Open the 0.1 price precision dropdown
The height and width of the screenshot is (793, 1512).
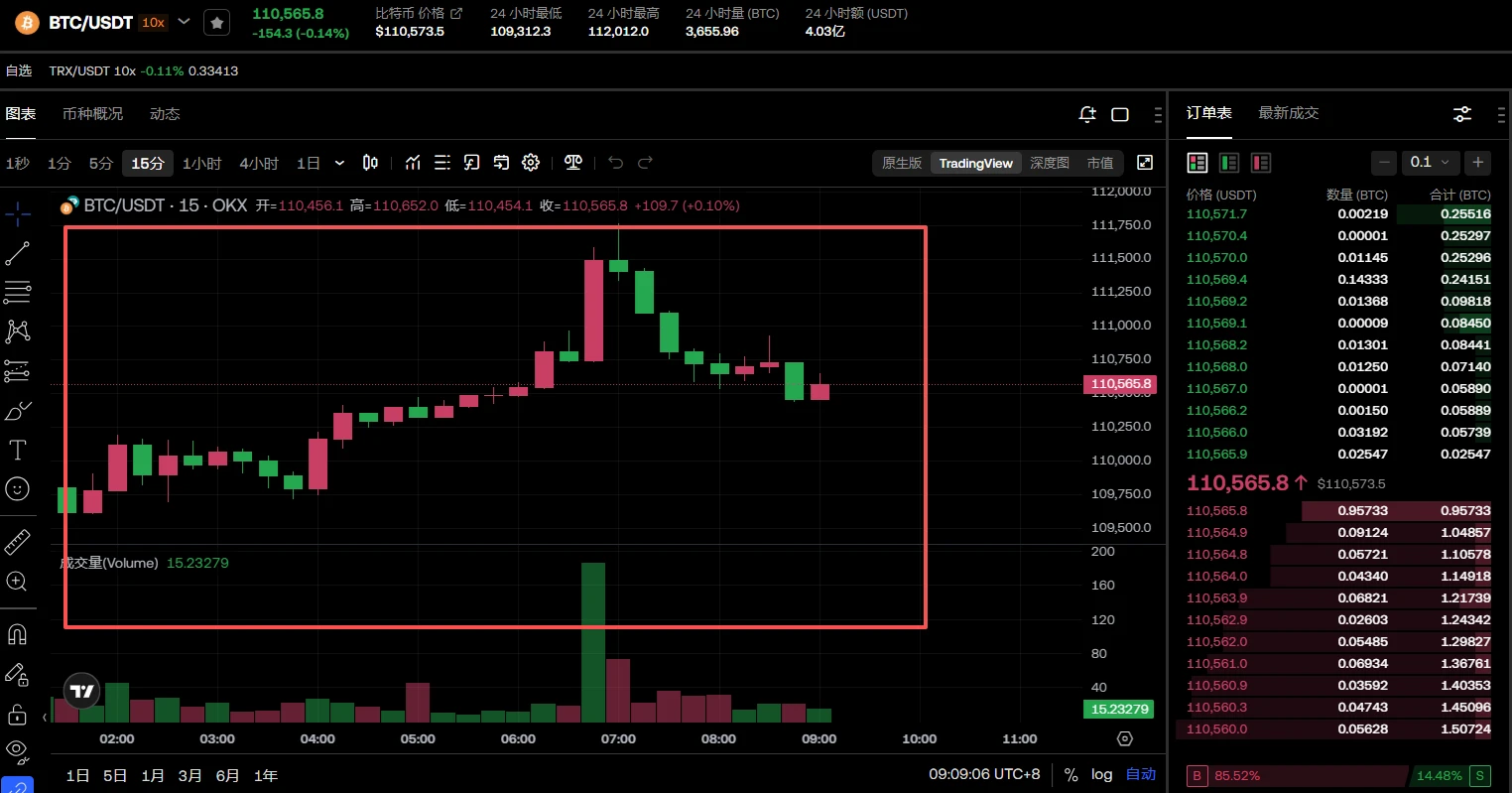click(1430, 162)
